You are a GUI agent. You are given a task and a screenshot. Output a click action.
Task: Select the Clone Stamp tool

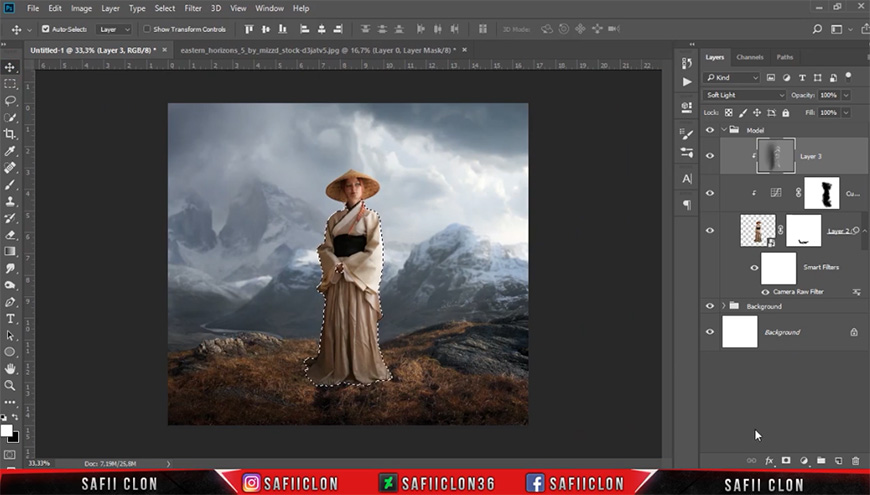(x=10, y=201)
